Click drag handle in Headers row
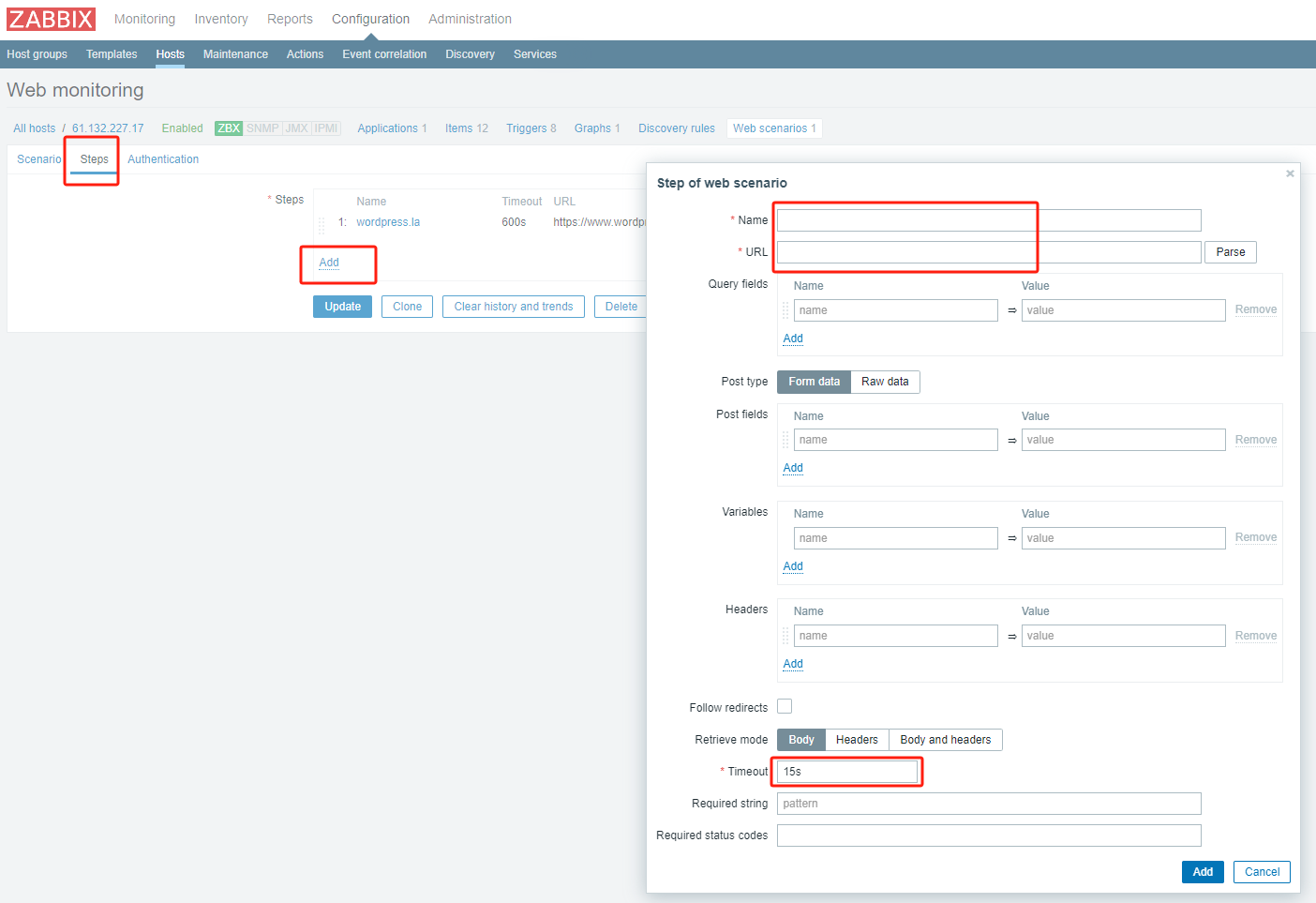 785,636
